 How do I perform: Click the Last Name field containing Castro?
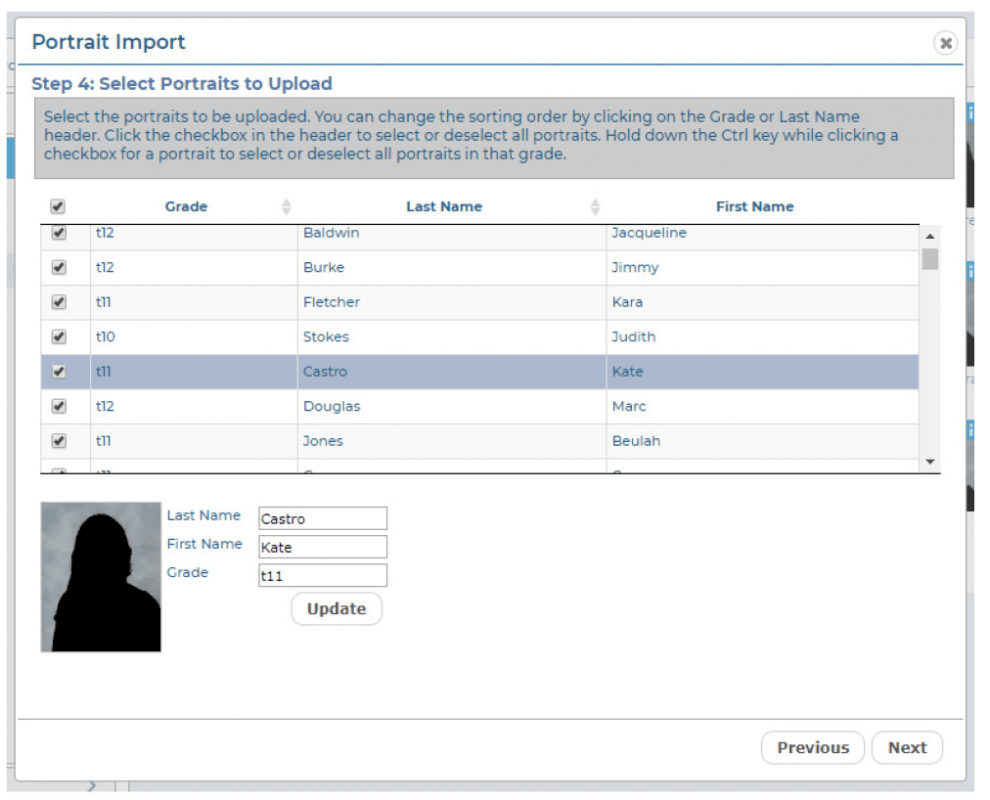pos(322,519)
